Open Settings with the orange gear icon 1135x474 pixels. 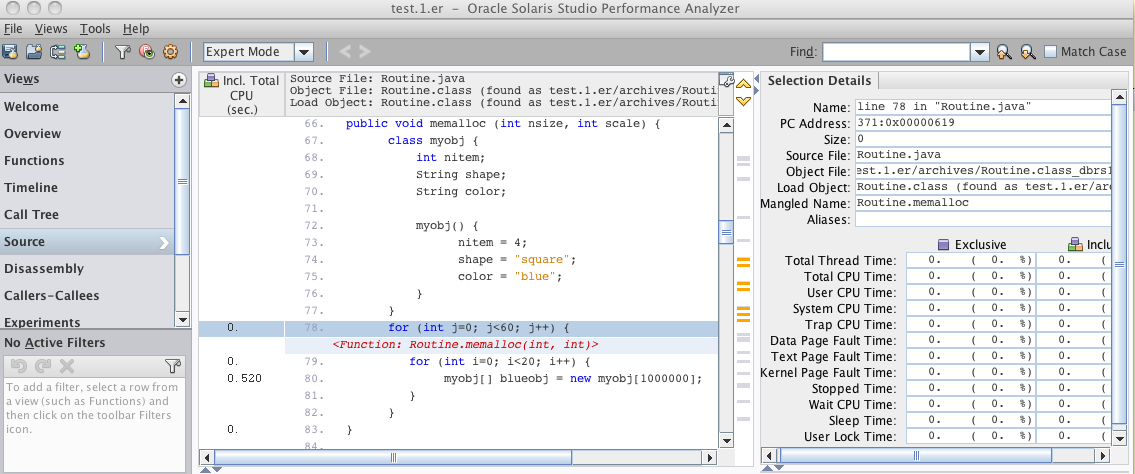tap(171, 52)
